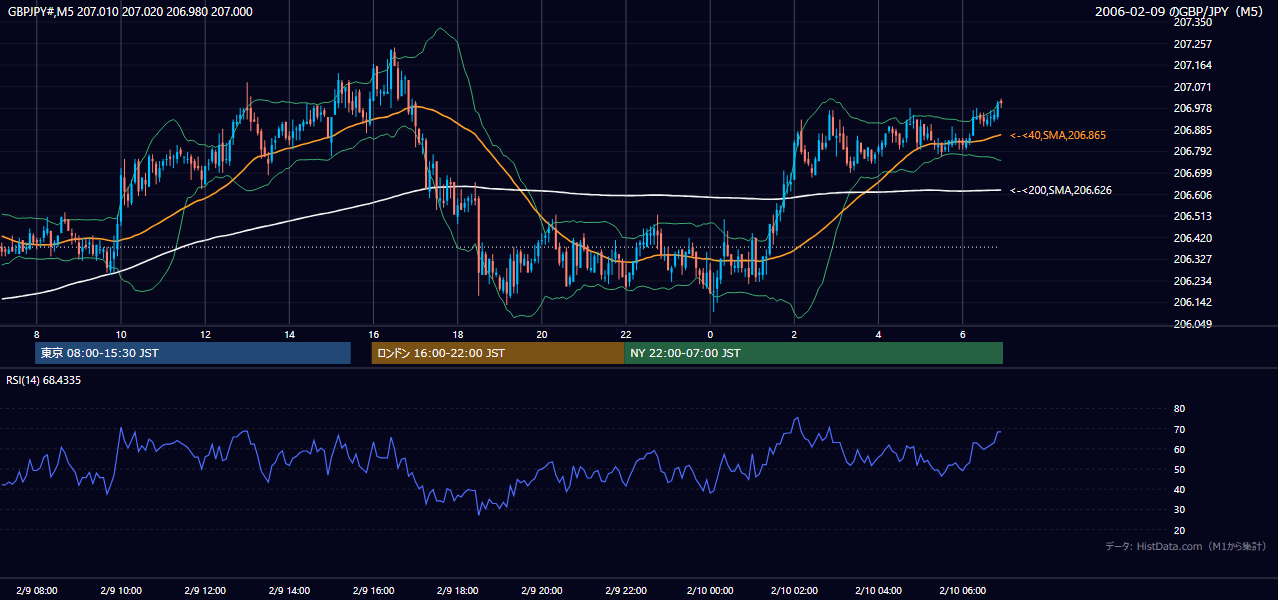1278x600 pixels.
Task: Click price level 206.049 on the axis
Action: point(1192,324)
